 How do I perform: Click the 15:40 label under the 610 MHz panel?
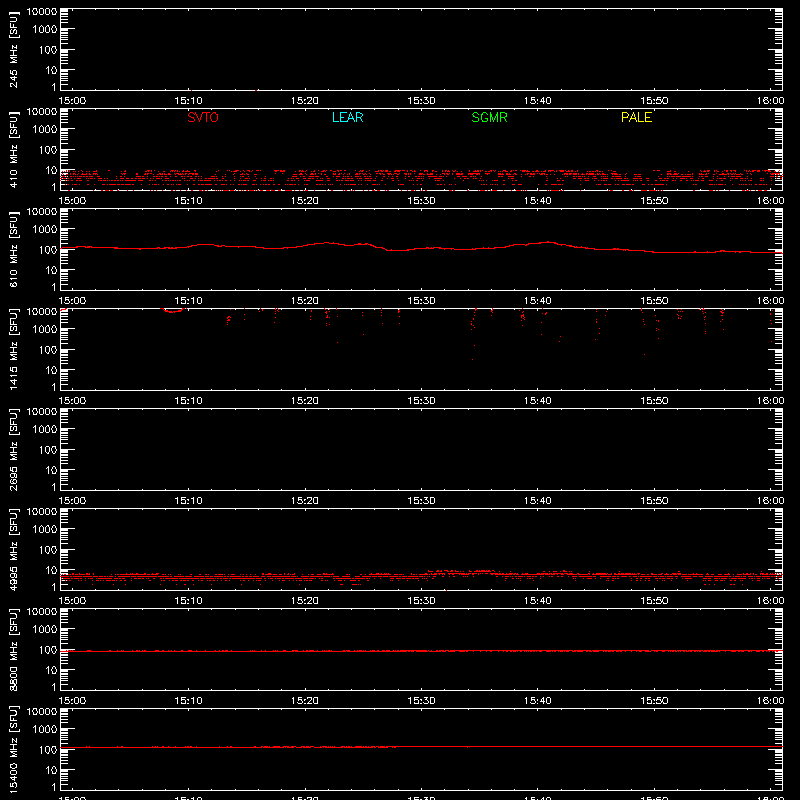point(538,301)
